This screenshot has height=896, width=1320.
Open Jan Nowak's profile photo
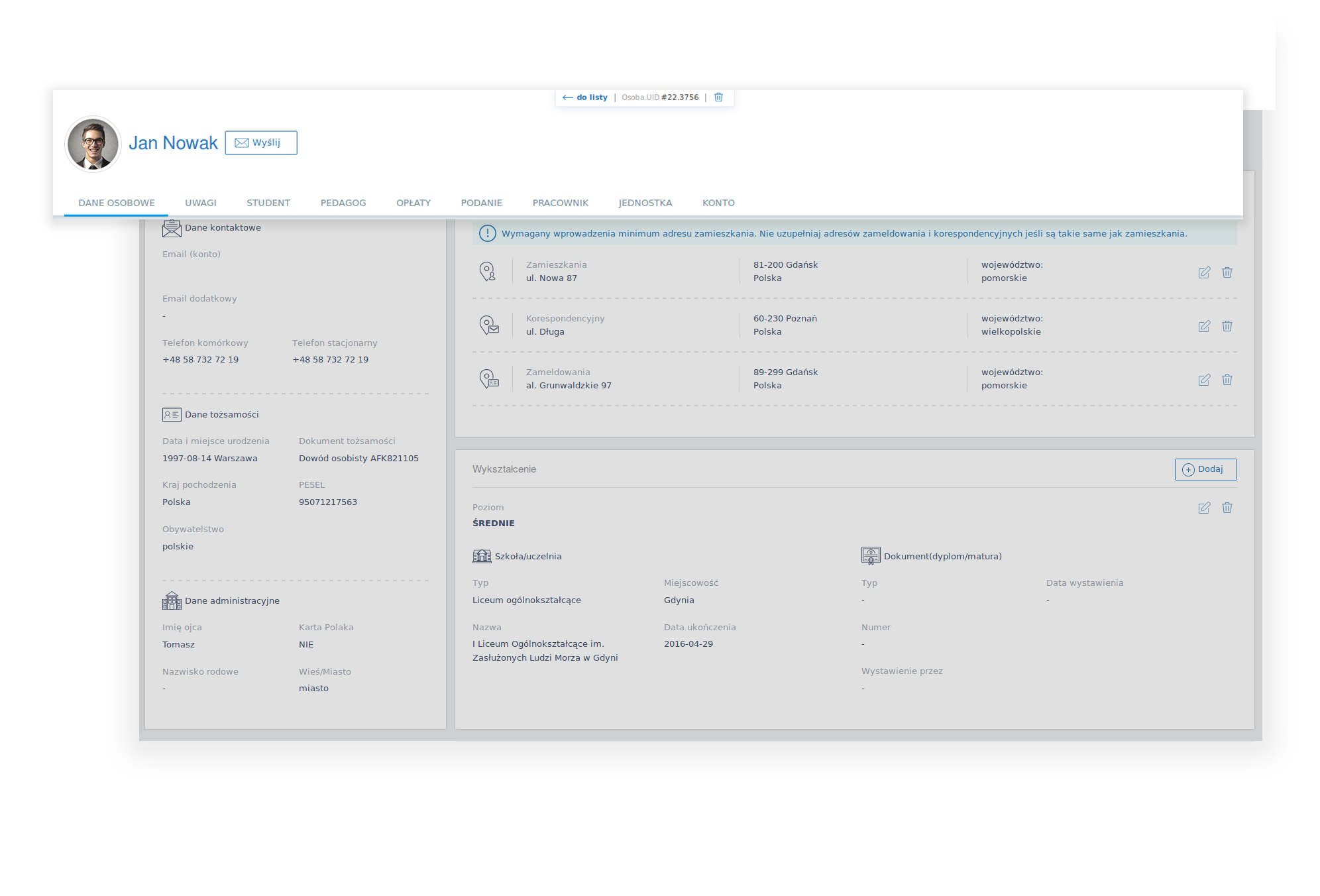pyautogui.click(x=93, y=144)
